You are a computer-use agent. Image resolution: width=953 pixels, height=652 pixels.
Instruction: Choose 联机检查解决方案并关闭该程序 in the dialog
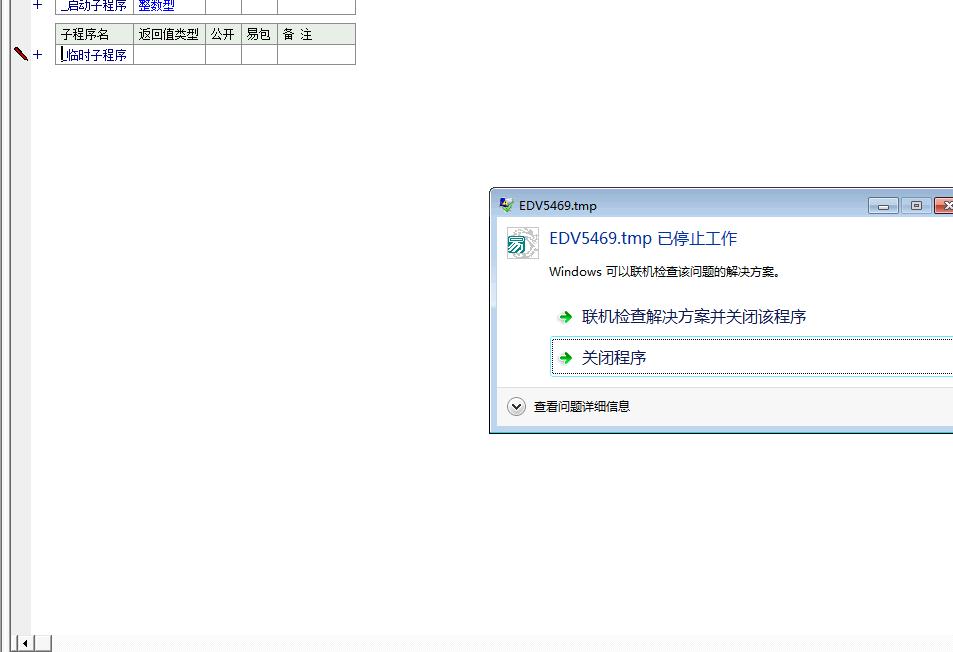pos(693,317)
